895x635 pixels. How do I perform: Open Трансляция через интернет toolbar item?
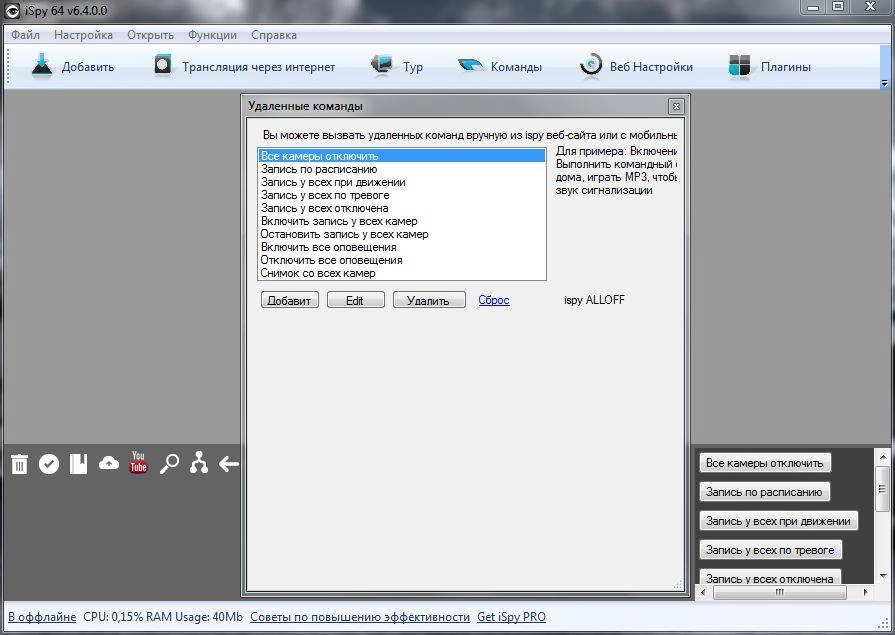(x=244, y=67)
